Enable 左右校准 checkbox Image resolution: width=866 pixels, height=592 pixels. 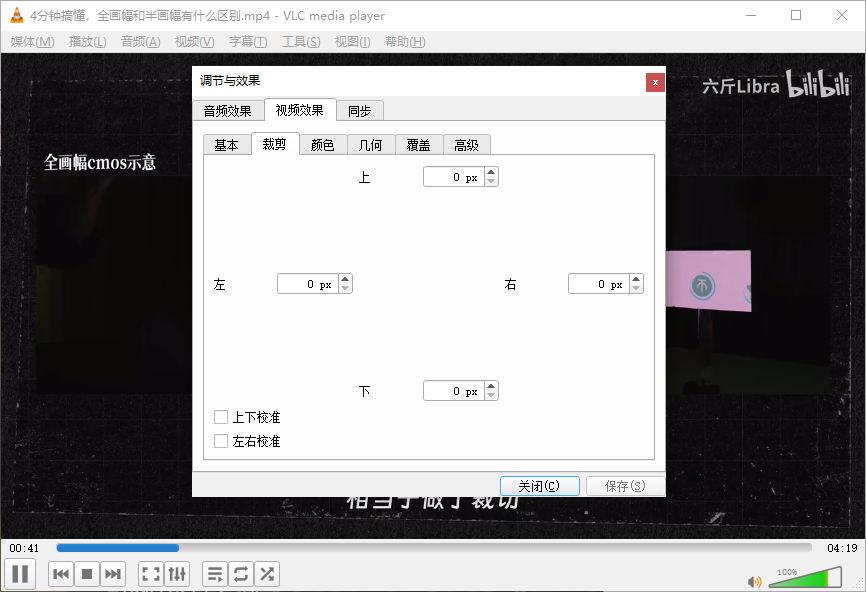pyautogui.click(x=221, y=441)
